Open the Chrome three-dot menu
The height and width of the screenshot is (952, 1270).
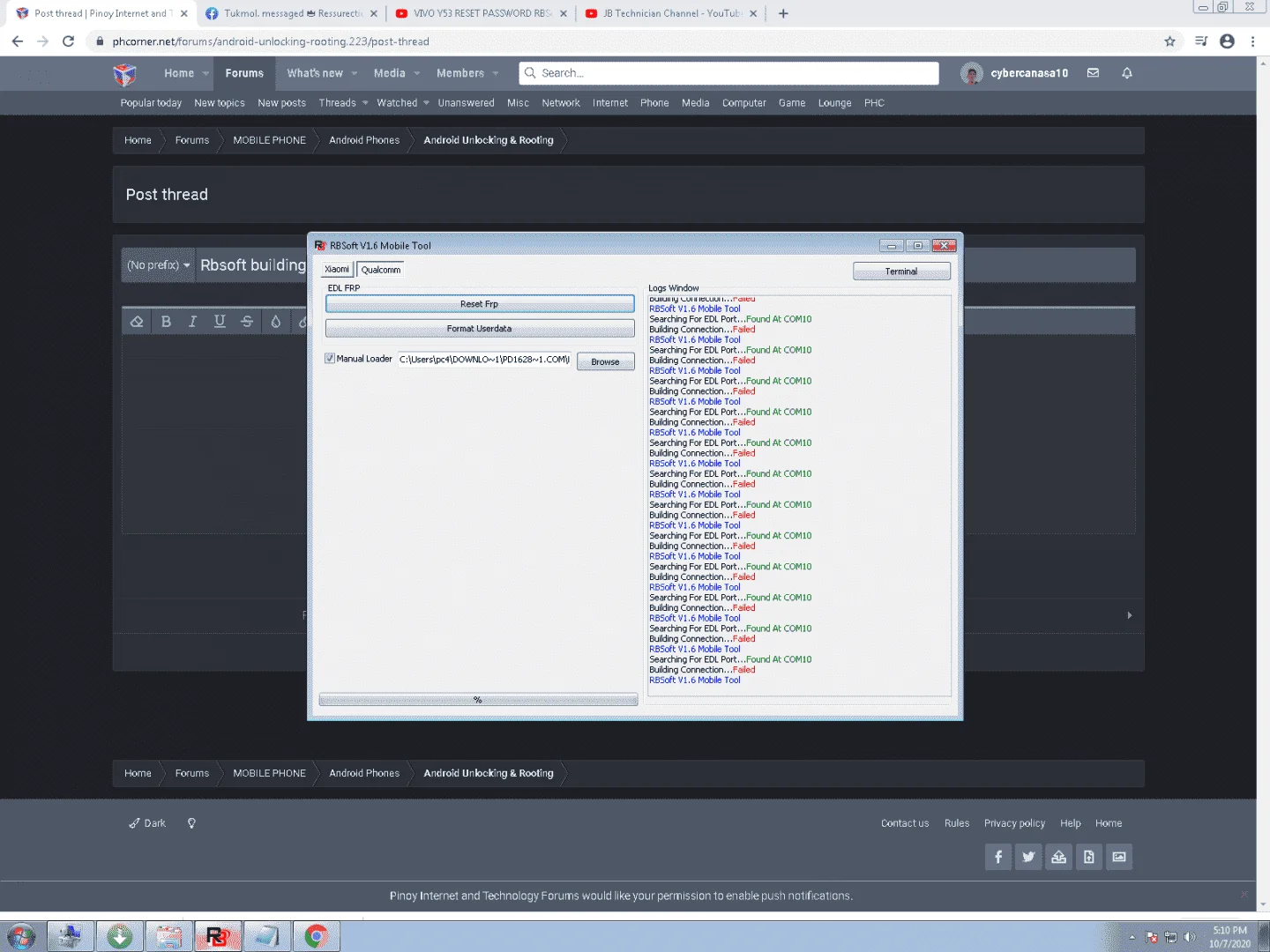coord(1252,41)
